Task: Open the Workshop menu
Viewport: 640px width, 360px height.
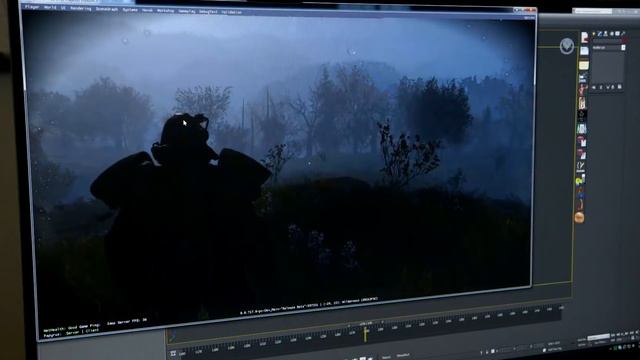Action: [x=165, y=11]
